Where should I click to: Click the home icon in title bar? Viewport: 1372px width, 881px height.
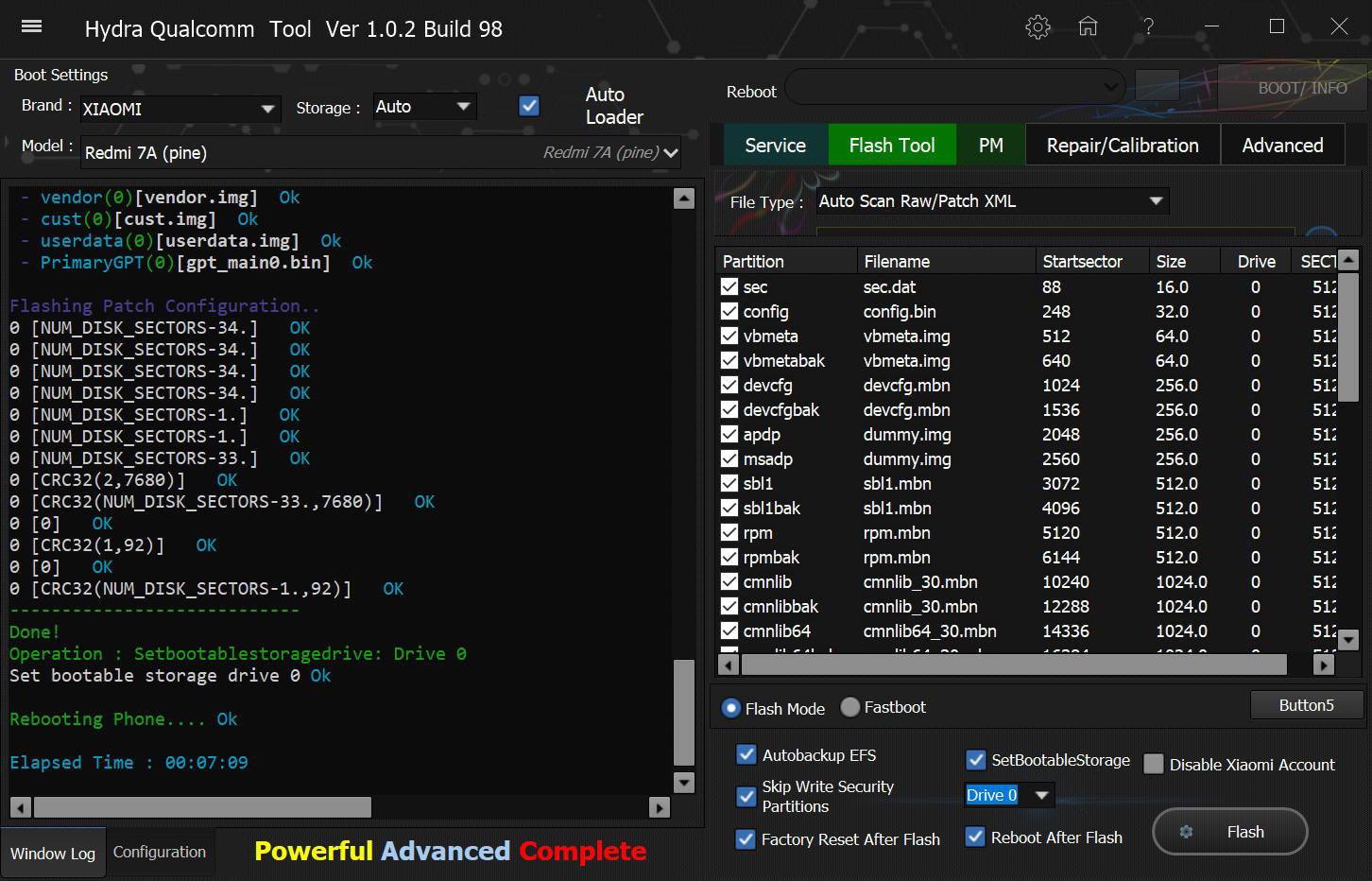1089,27
